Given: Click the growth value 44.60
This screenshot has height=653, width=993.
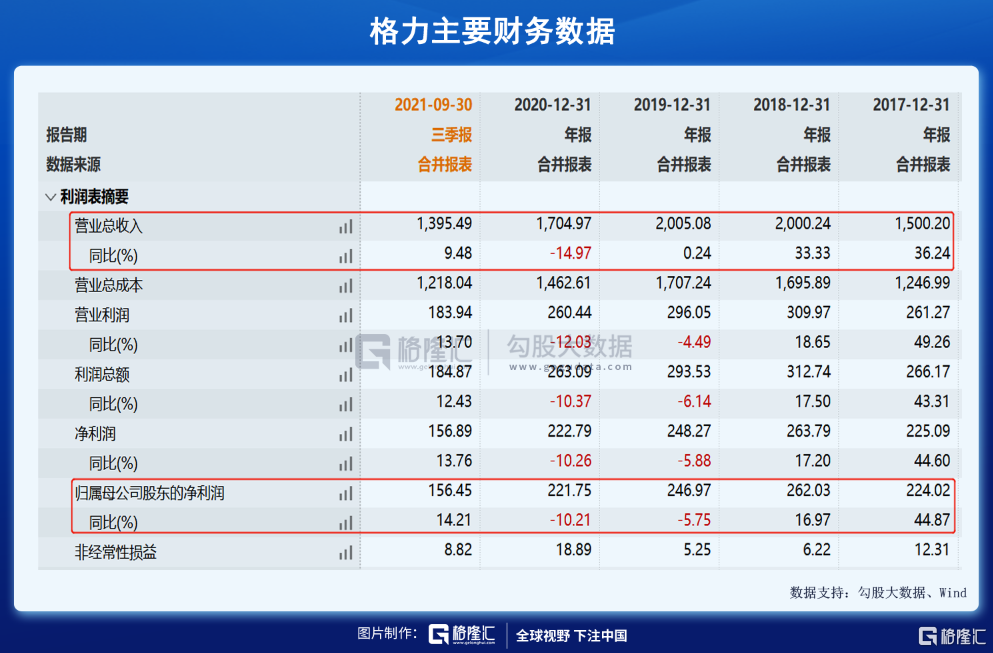Looking at the screenshot, I should pyautogui.click(x=932, y=461).
